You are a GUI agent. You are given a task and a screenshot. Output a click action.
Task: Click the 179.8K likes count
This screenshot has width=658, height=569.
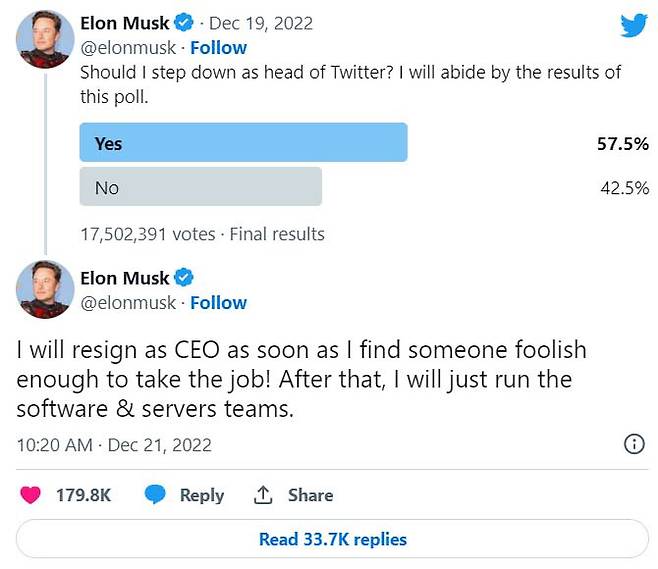pos(84,495)
